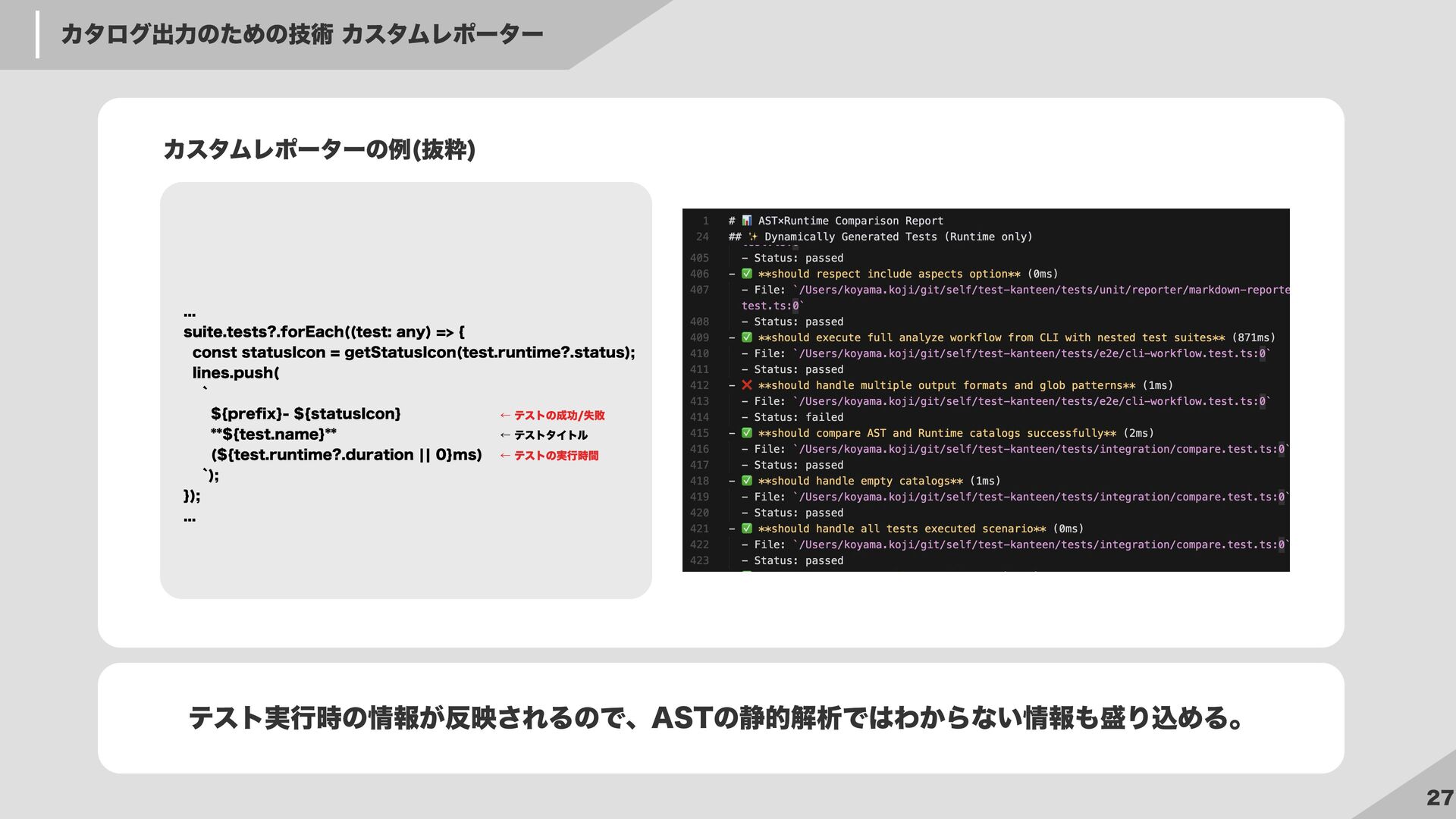Click the page number 27
Screen dimensions: 1456x819
pos(1439,798)
